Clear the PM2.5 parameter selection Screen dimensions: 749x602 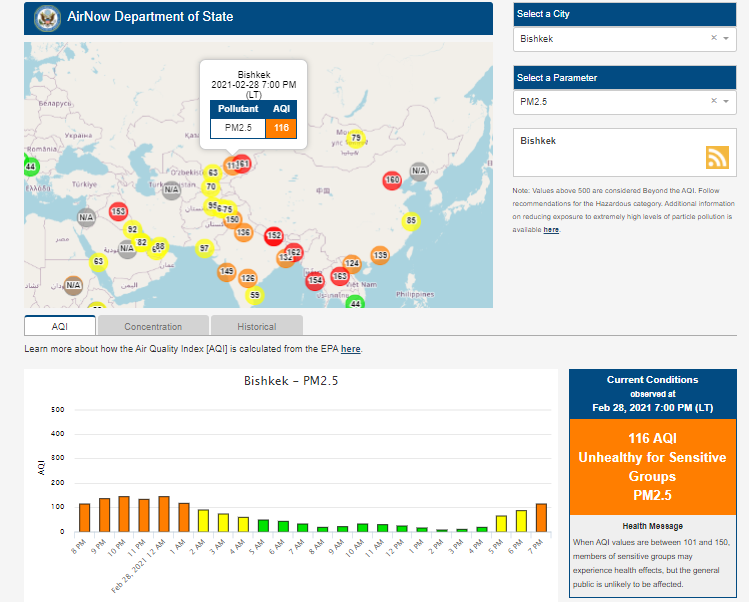(x=714, y=101)
